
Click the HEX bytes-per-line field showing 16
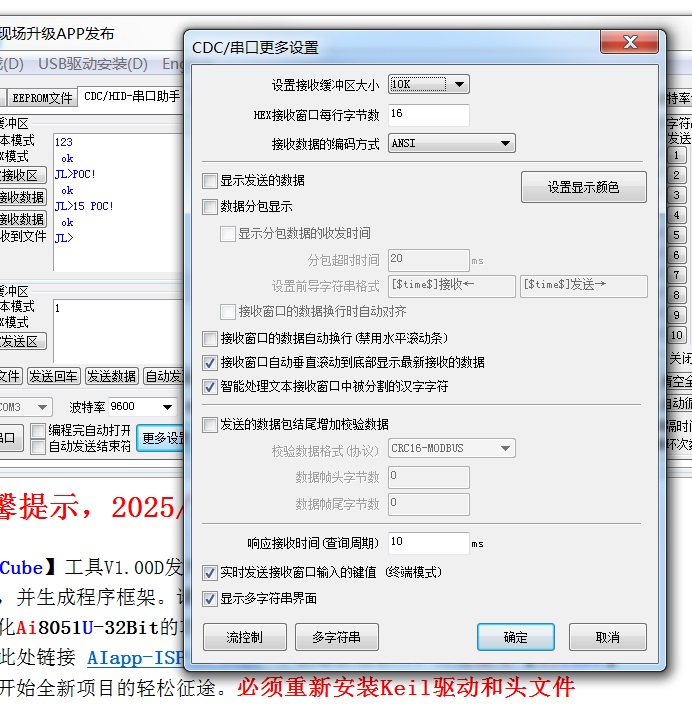pos(429,114)
